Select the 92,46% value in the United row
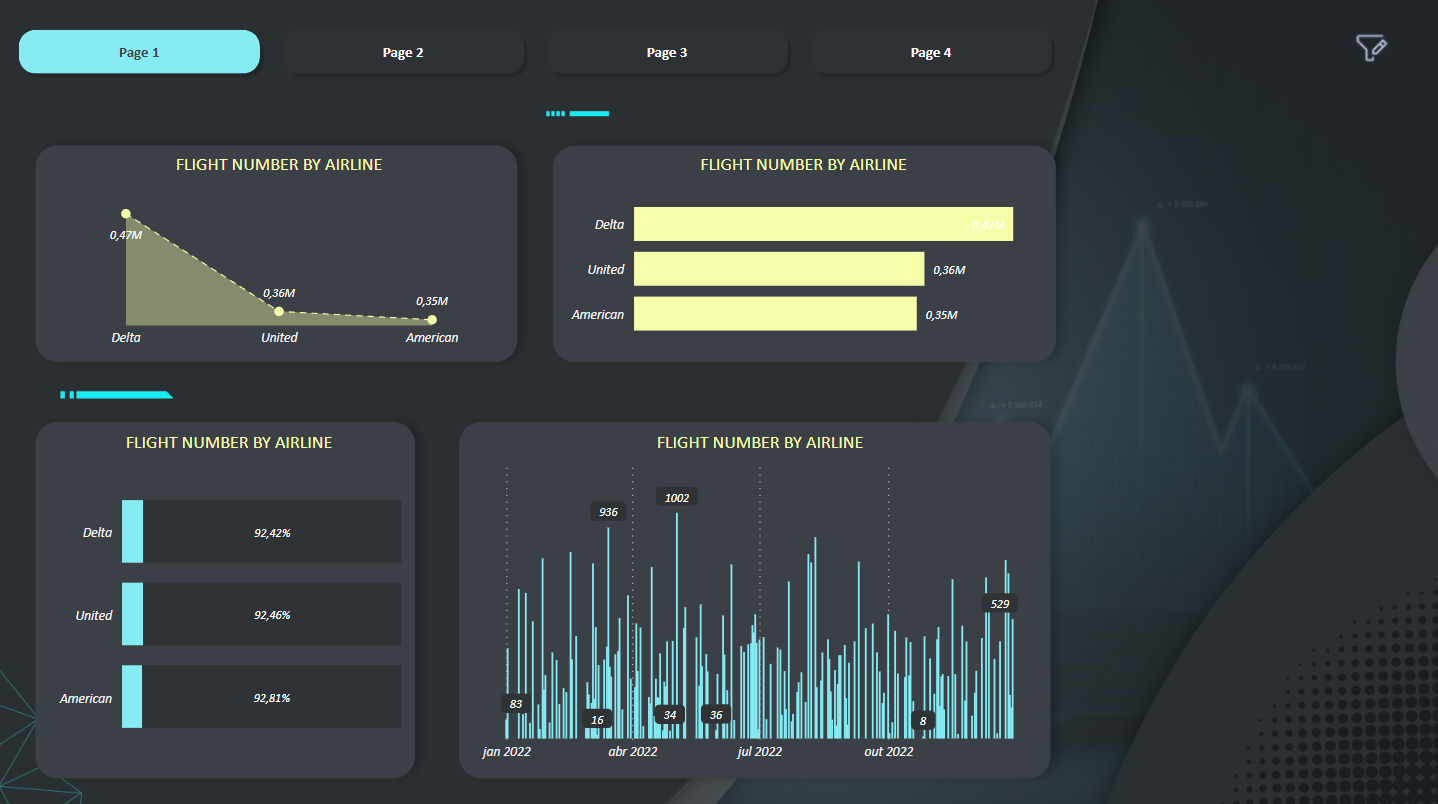The width and height of the screenshot is (1438, 804). click(272, 615)
